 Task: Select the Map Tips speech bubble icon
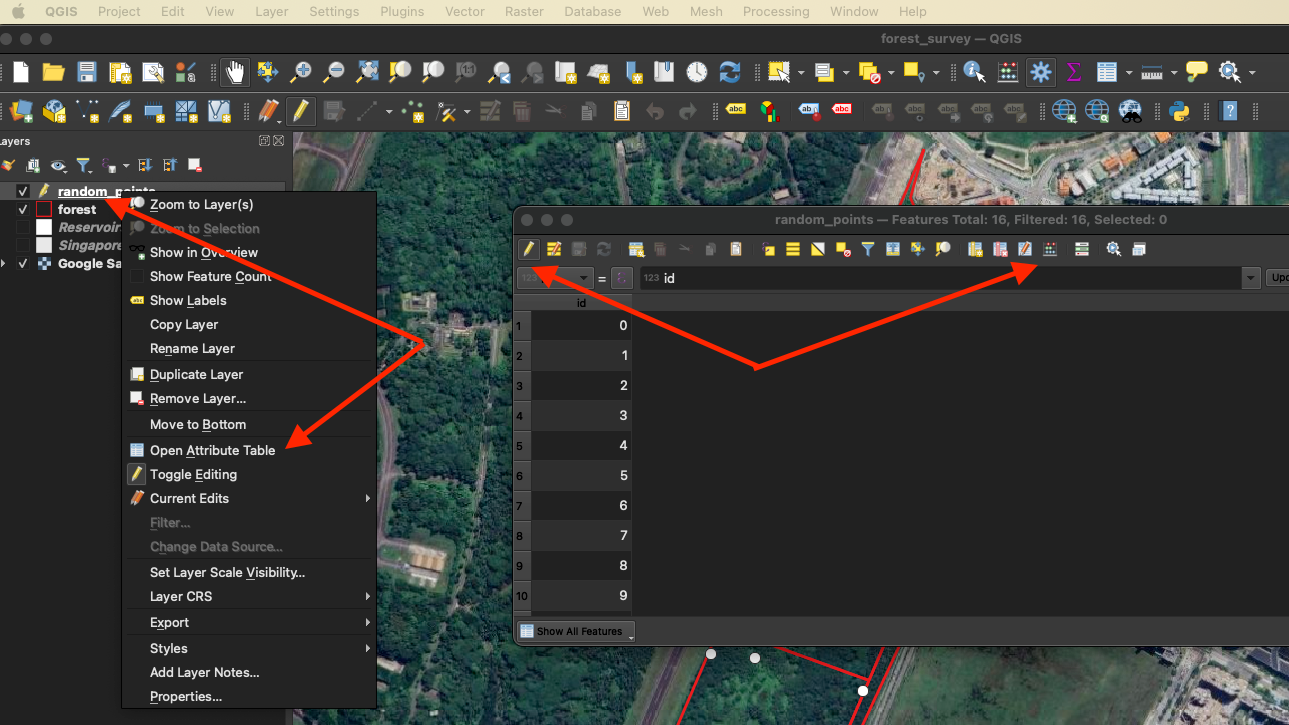pos(1196,72)
